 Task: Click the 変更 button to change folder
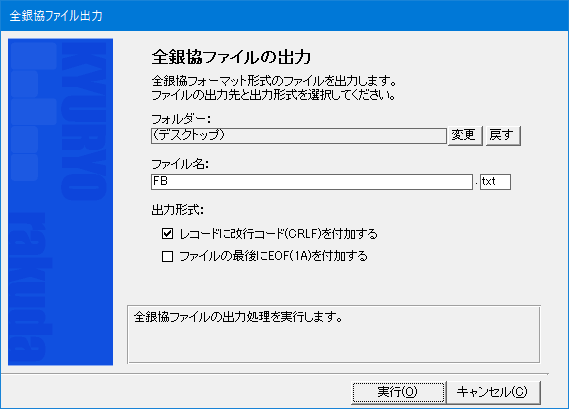coord(465,135)
